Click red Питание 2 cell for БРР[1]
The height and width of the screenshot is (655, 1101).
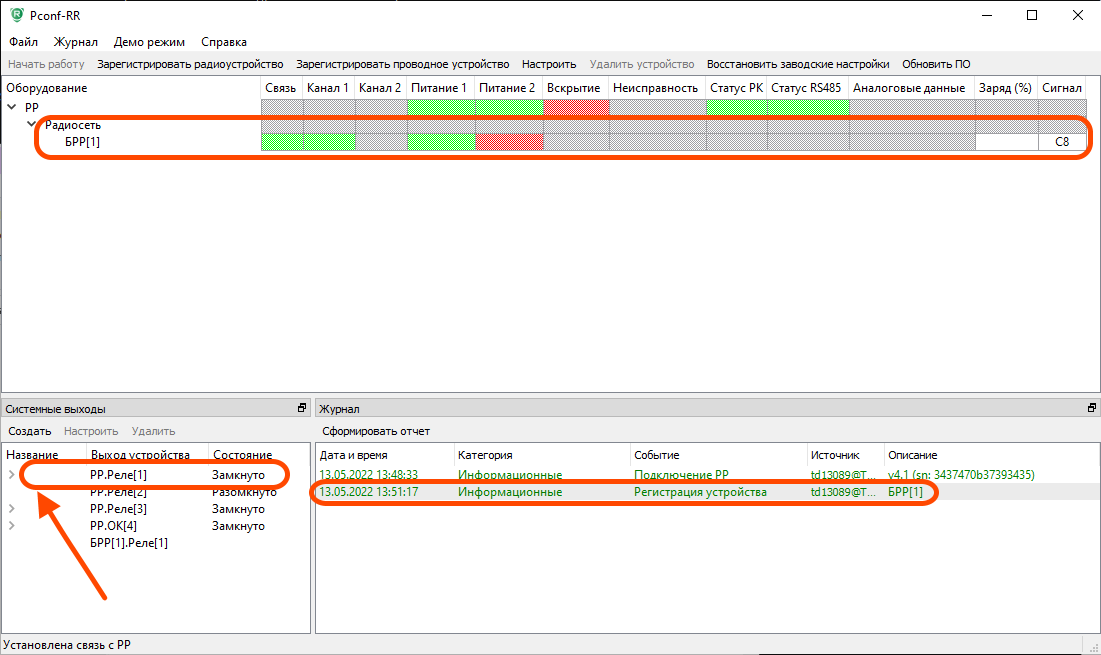509,142
